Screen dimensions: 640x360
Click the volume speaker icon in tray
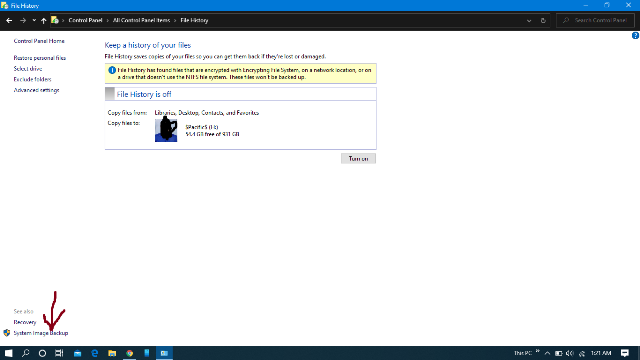(x=570, y=353)
